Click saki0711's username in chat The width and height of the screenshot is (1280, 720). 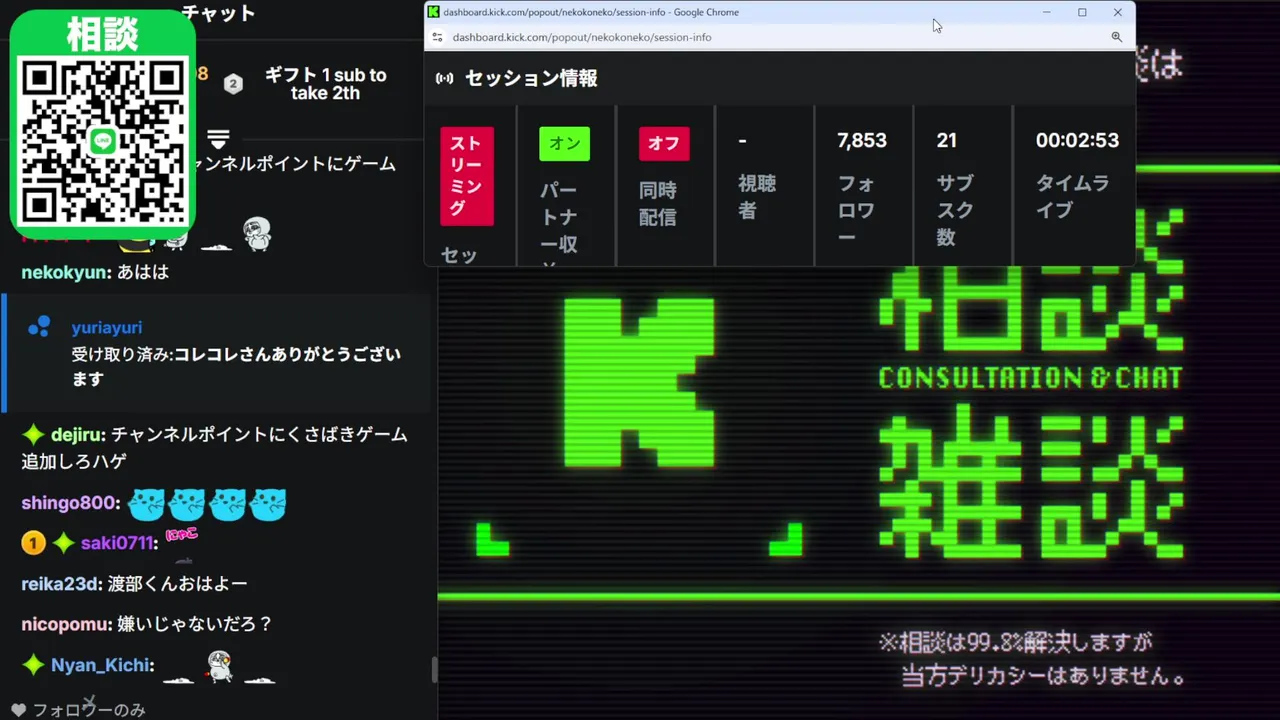pos(117,543)
